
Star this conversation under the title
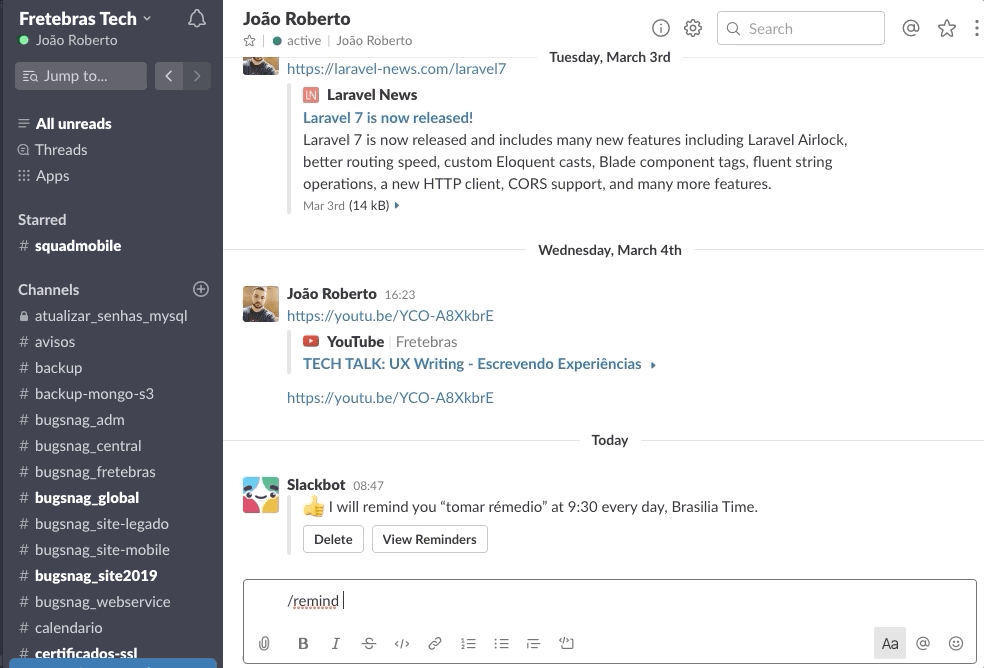249,41
